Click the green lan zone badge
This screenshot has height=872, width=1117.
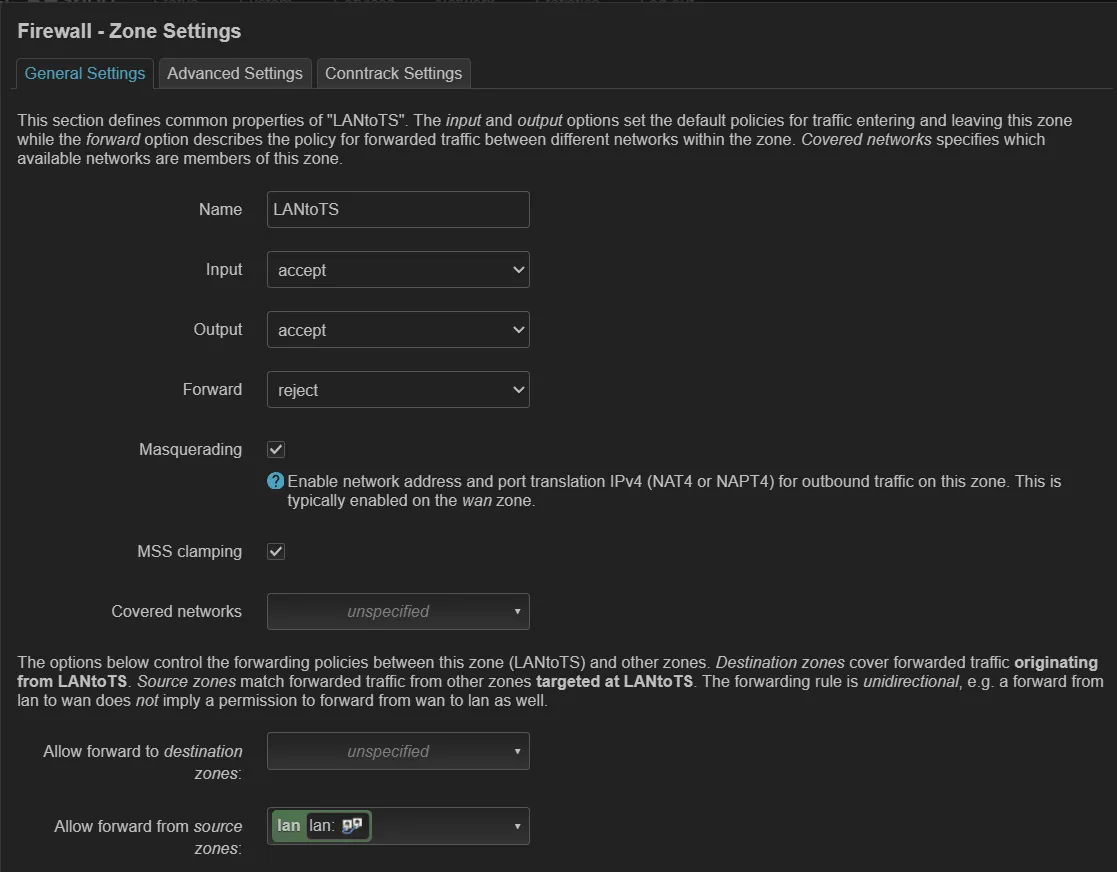[x=289, y=826]
